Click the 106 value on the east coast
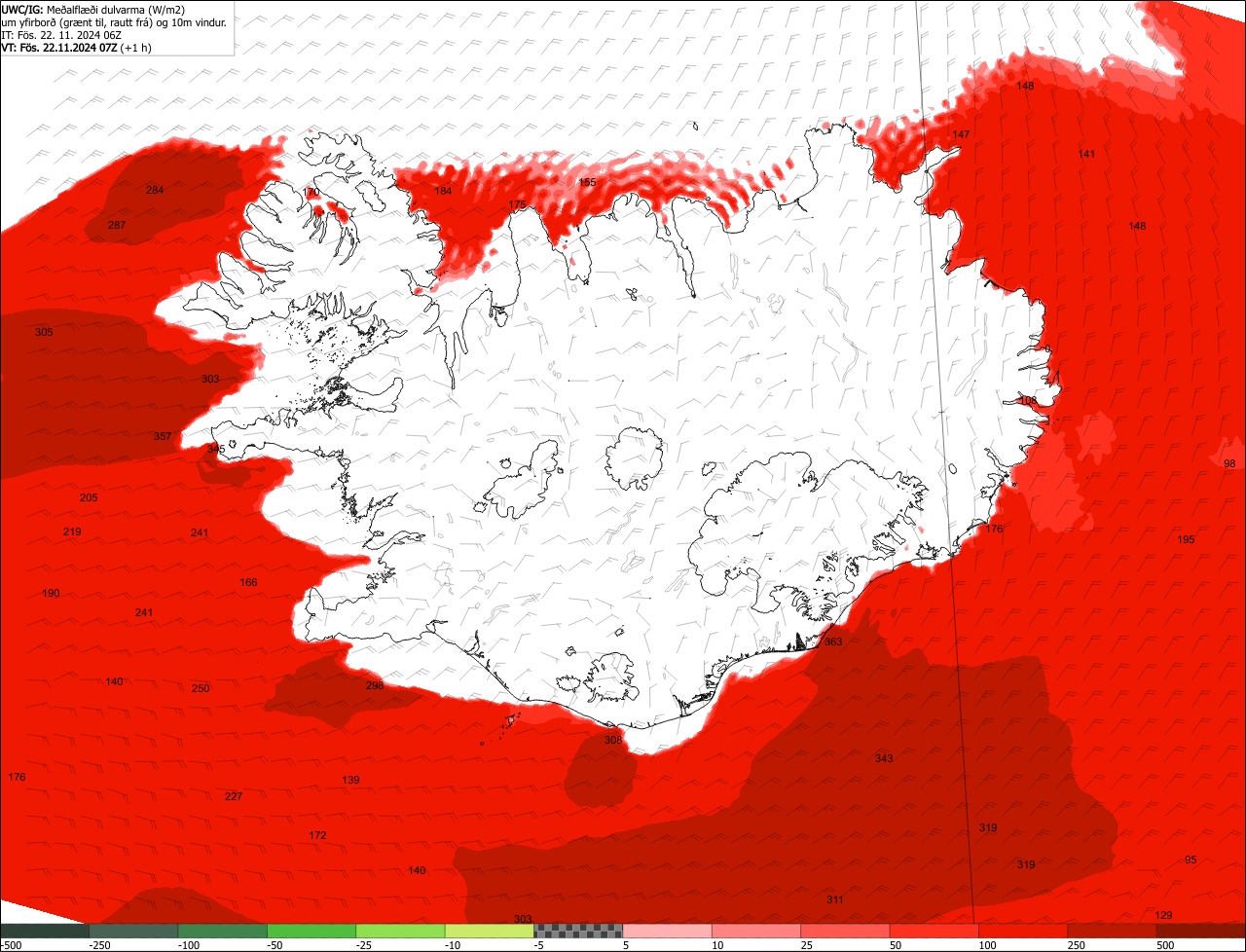Viewport: 1246px width, 952px height. point(1029,400)
